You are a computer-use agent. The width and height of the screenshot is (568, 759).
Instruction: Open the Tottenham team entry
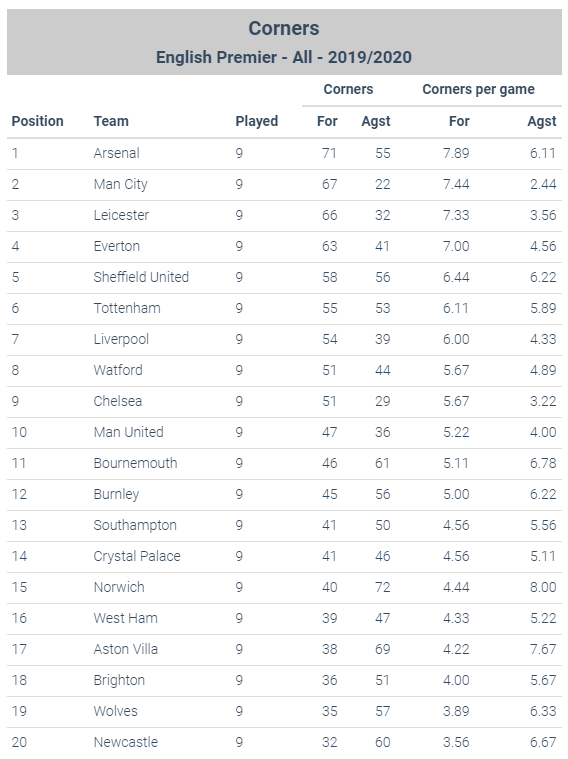click(x=127, y=308)
